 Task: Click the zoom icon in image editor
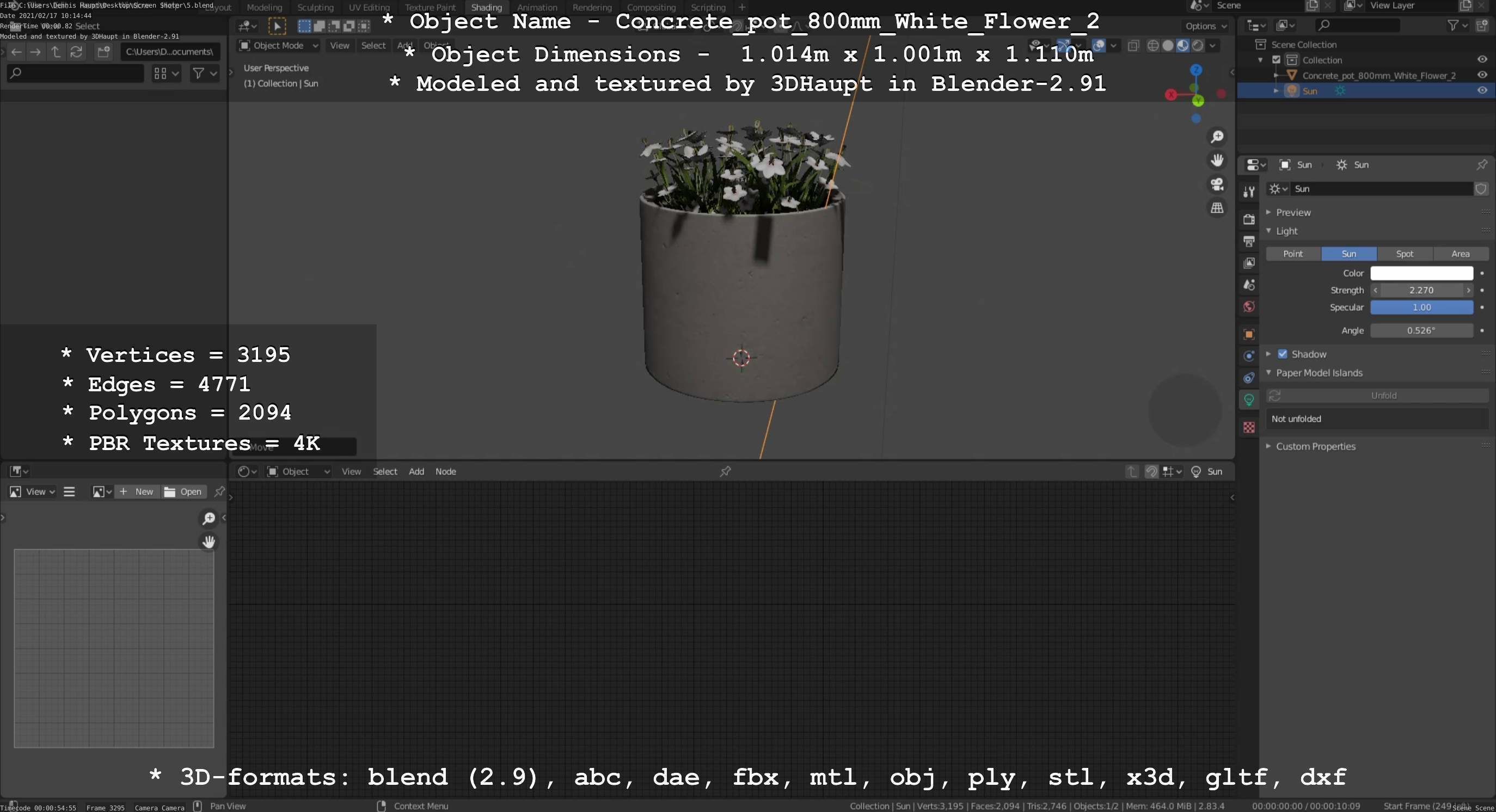(209, 518)
